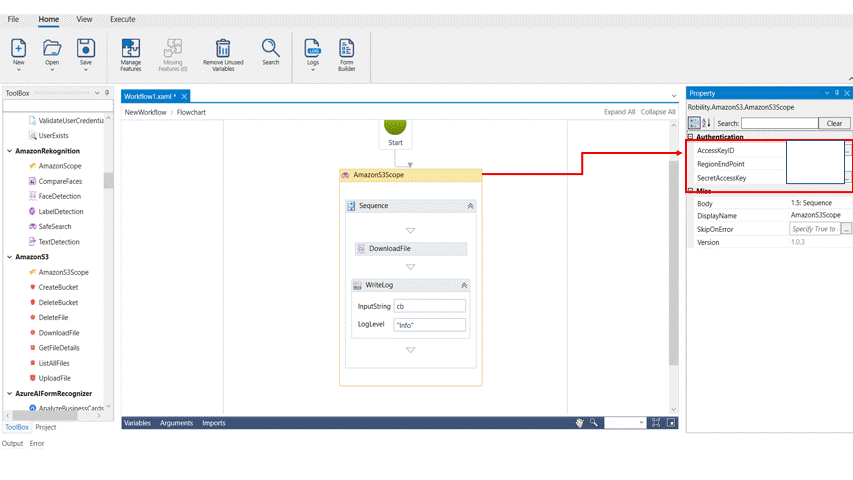Click the Save disk icon
The image size is (853, 480).
(x=86, y=48)
